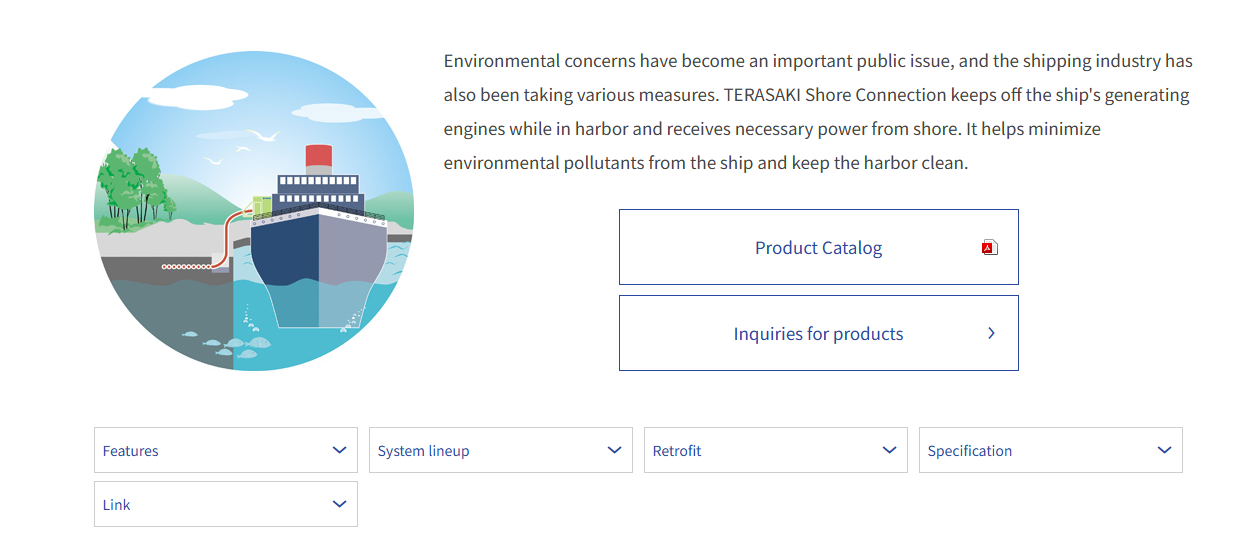Expand the Specification chevron arrow

pos(1164,450)
